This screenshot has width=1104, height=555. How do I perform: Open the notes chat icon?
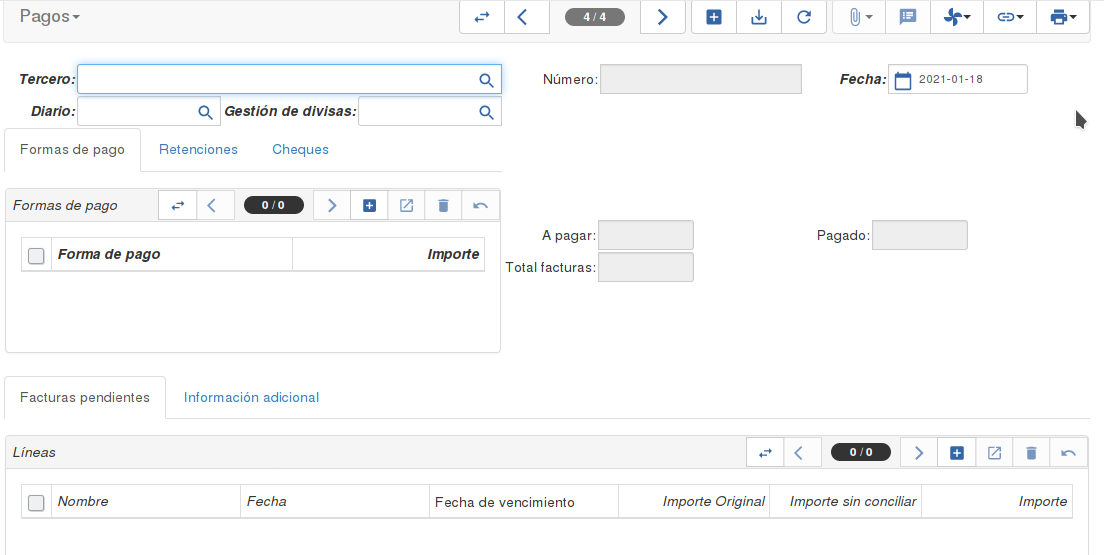point(908,17)
